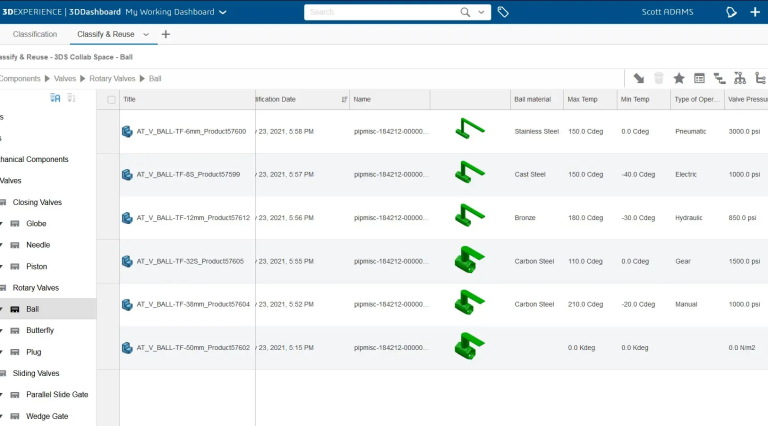Switch to table view icon in toolbar
This screenshot has width=768, height=426.
click(x=699, y=78)
